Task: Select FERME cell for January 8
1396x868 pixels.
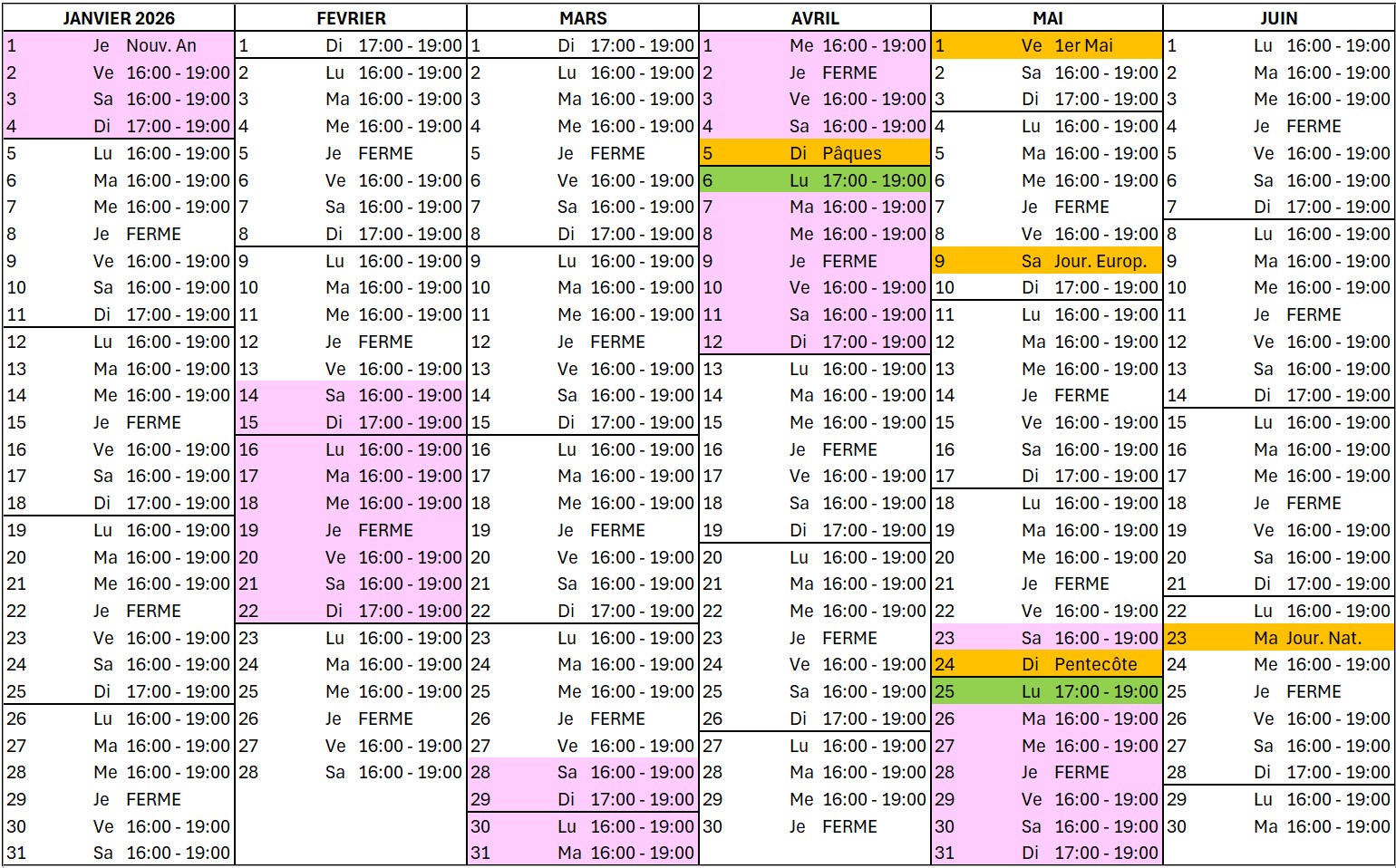Action: pyautogui.click(x=153, y=234)
